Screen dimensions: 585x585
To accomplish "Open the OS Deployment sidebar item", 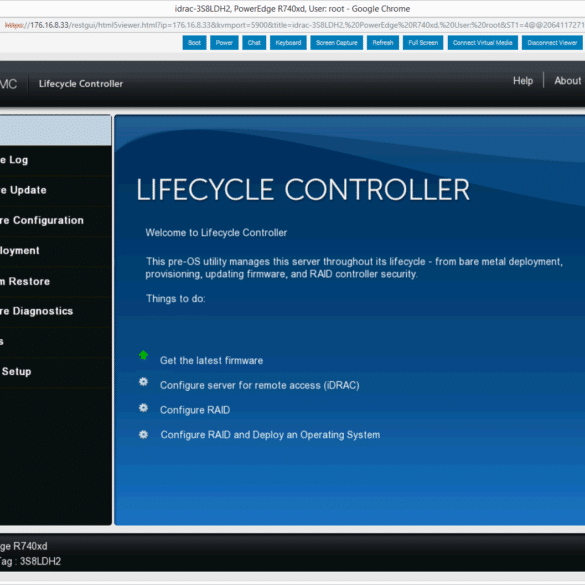I will point(55,251).
